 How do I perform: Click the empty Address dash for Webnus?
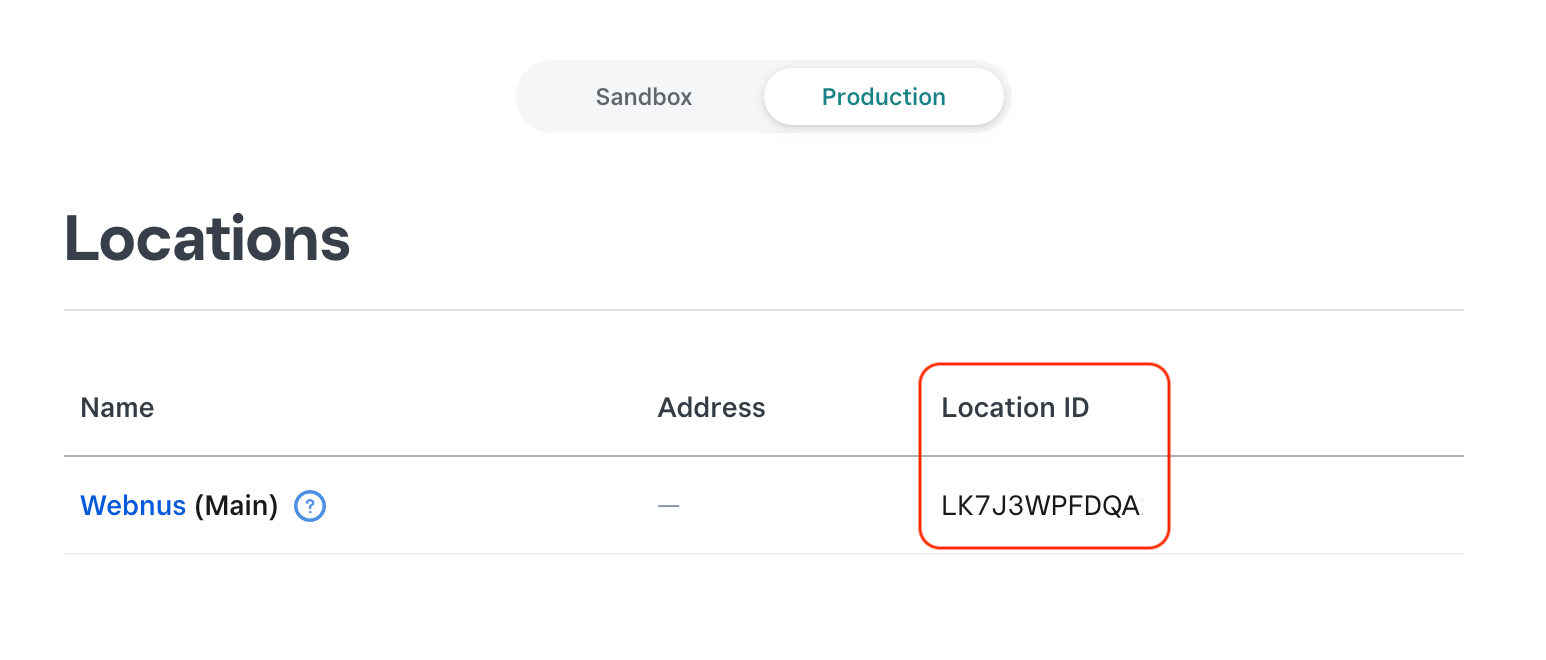[668, 507]
